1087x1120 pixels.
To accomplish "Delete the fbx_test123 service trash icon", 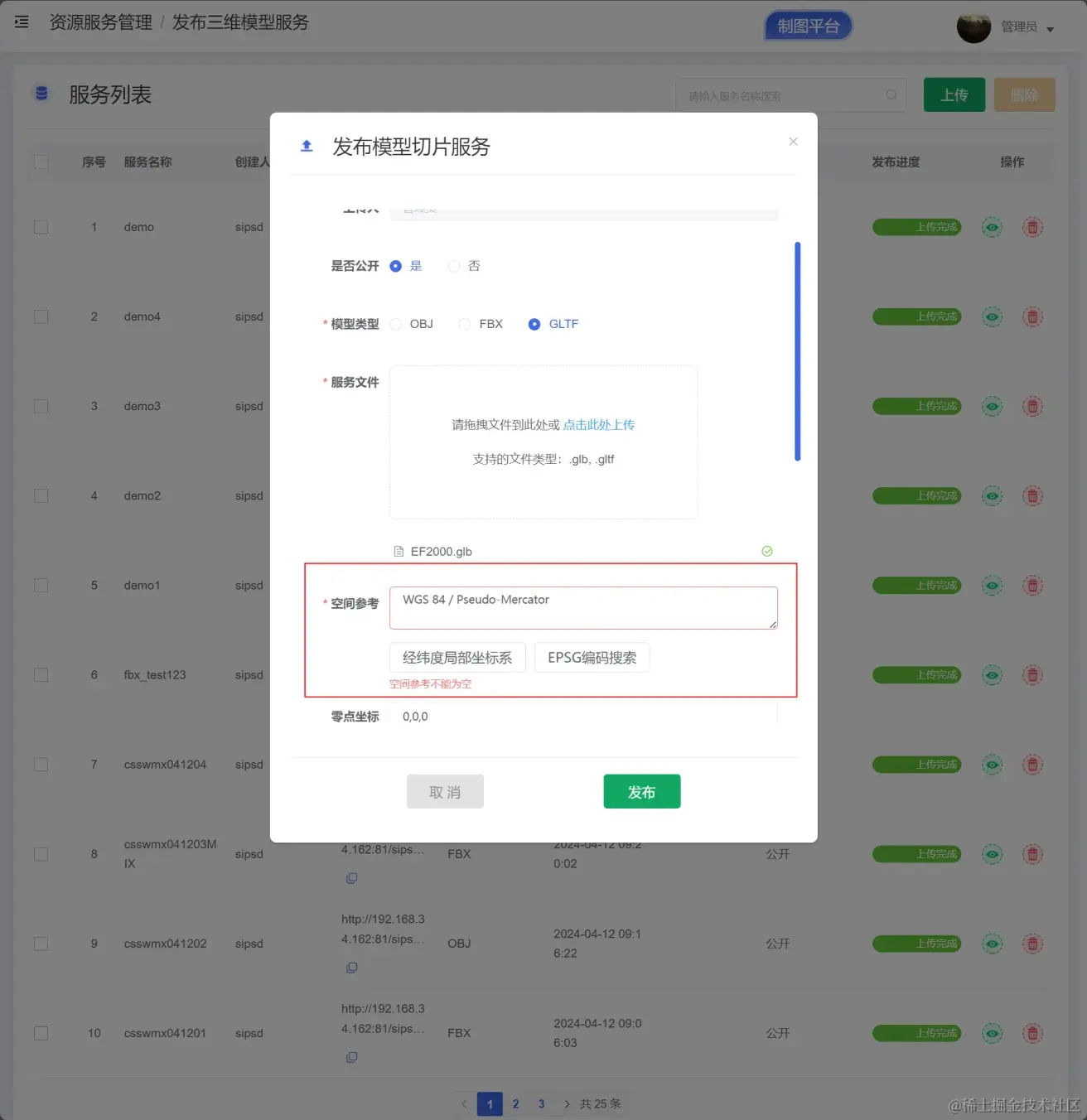I will (x=1032, y=675).
